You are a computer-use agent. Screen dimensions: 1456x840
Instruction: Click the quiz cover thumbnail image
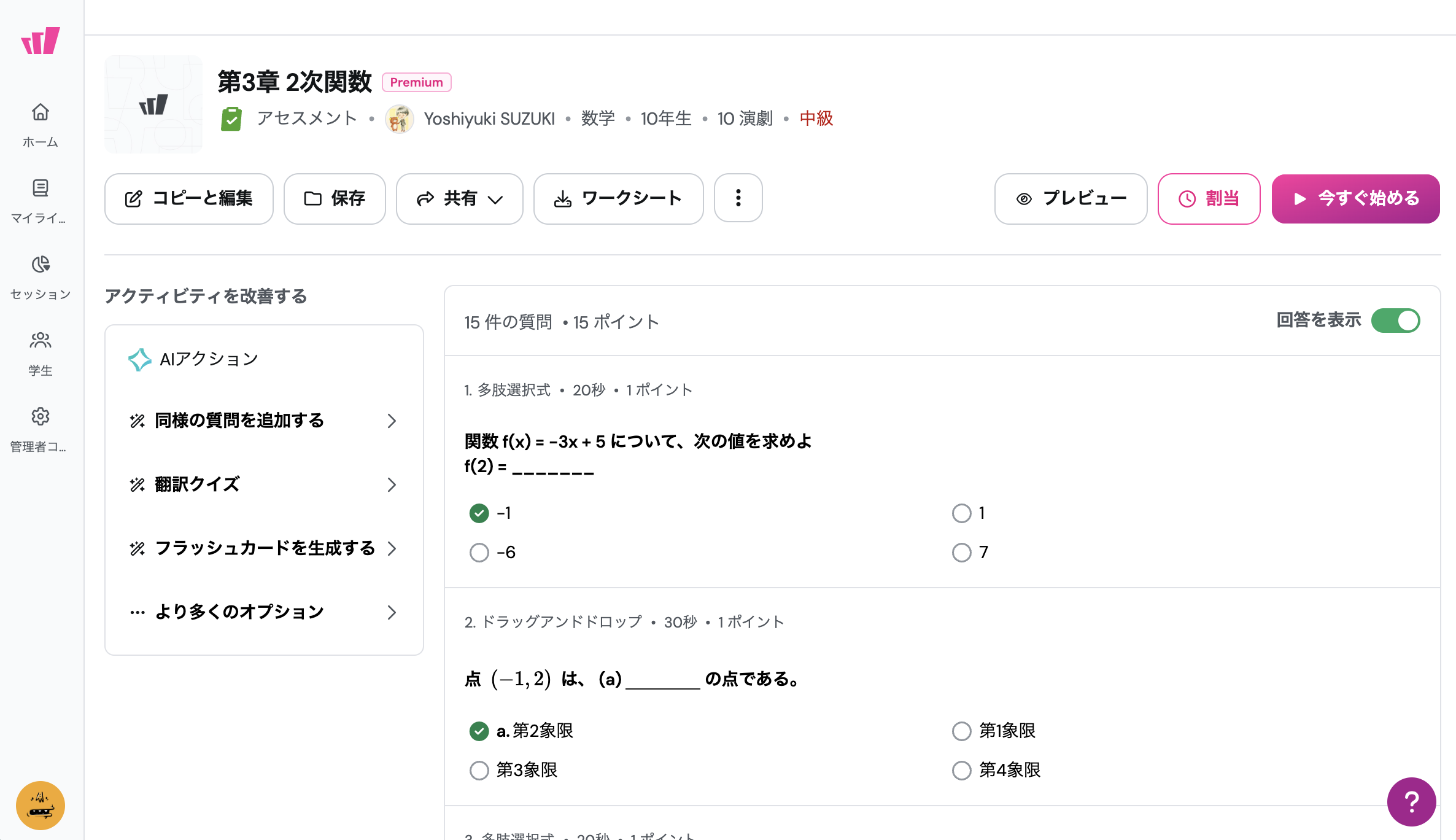(x=153, y=104)
